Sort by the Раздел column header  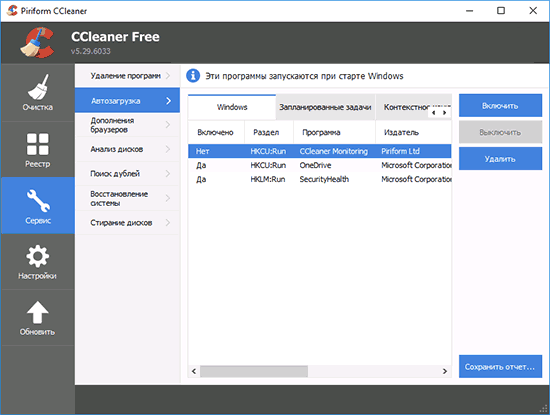point(269,132)
